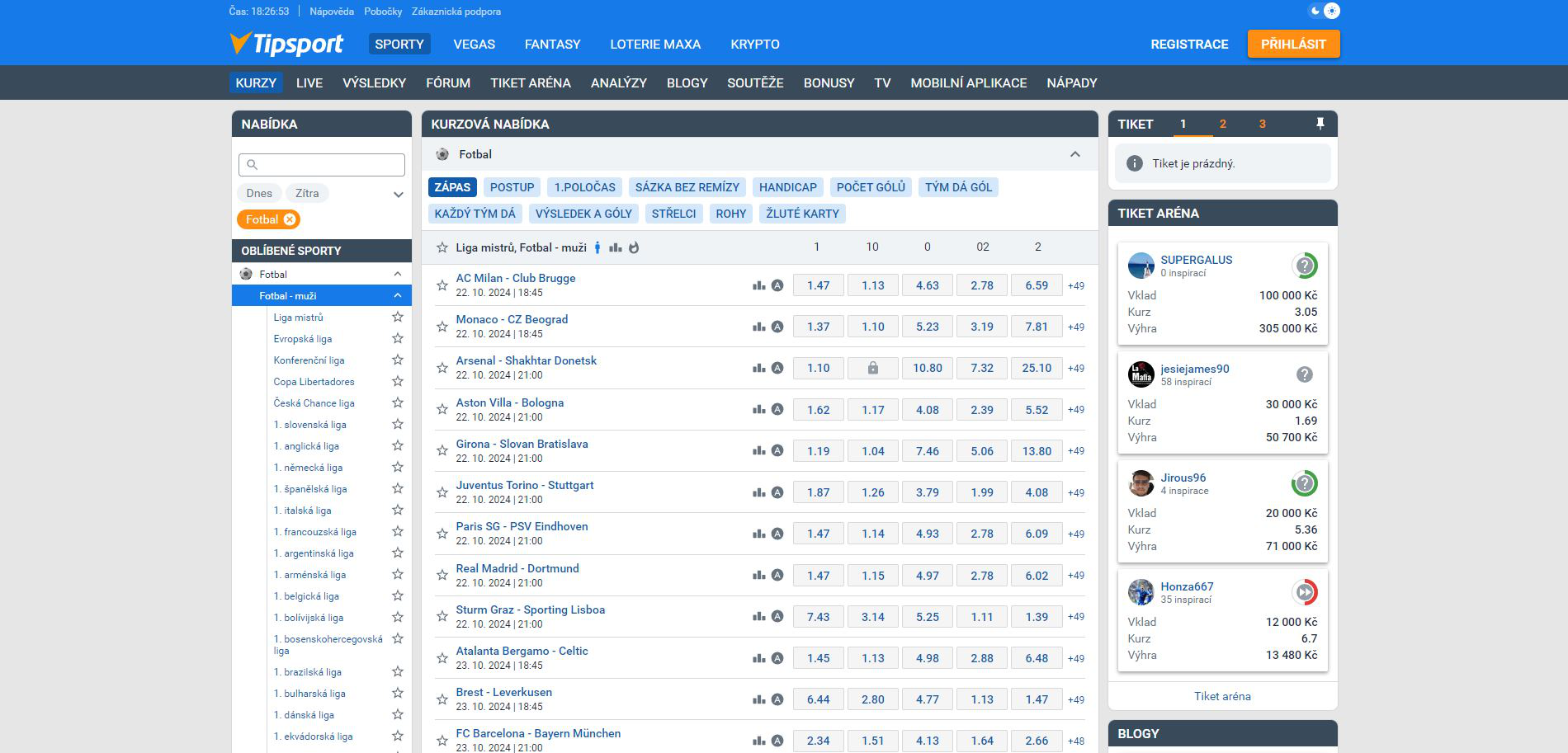Favorite the Arsenal - Shakhtar Donetsk match

pos(442,368)
